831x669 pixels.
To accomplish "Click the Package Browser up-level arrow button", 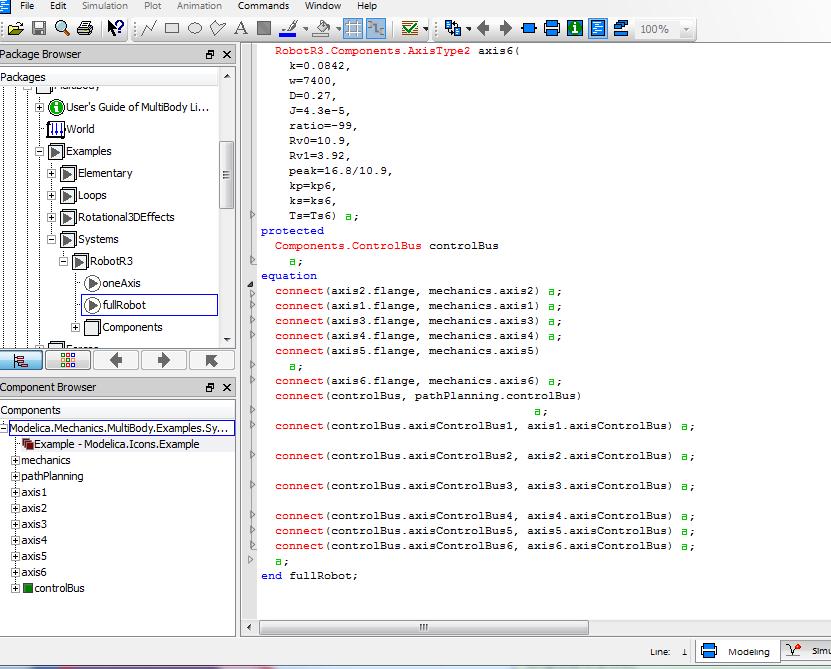I will point(211,361).
